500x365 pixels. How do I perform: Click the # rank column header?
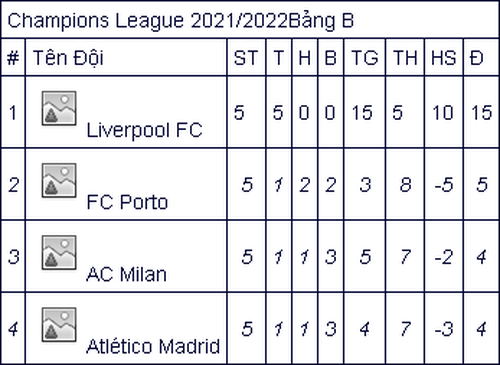click(x=13, y=58)
